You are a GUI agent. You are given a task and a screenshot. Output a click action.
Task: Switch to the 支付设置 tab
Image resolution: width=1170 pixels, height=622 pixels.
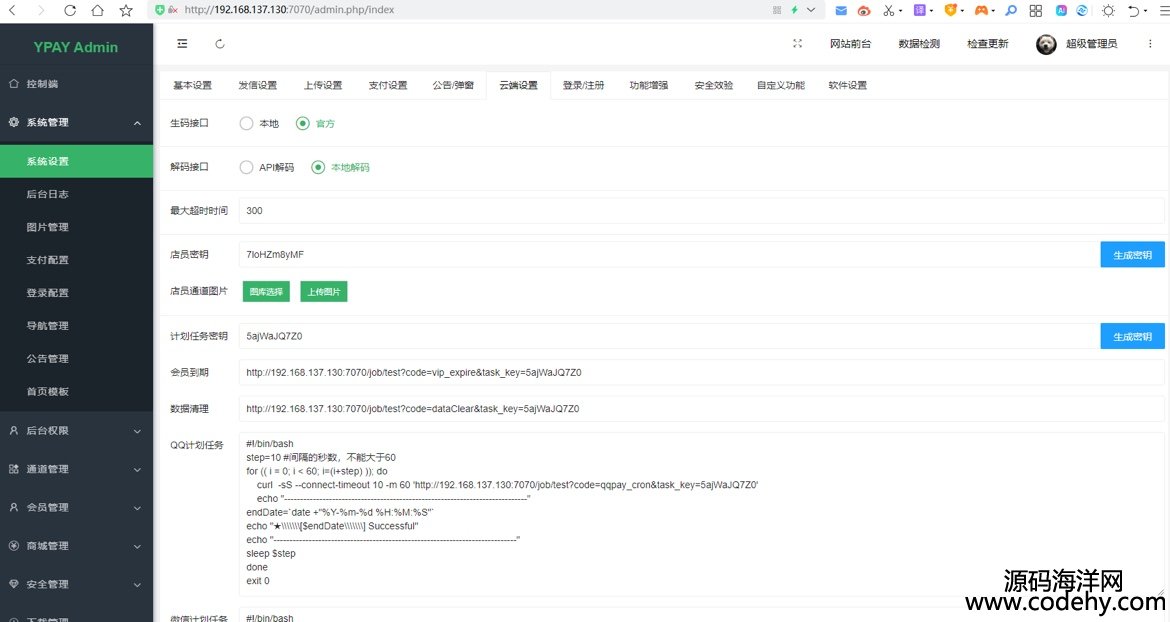[x=387, y=85]
